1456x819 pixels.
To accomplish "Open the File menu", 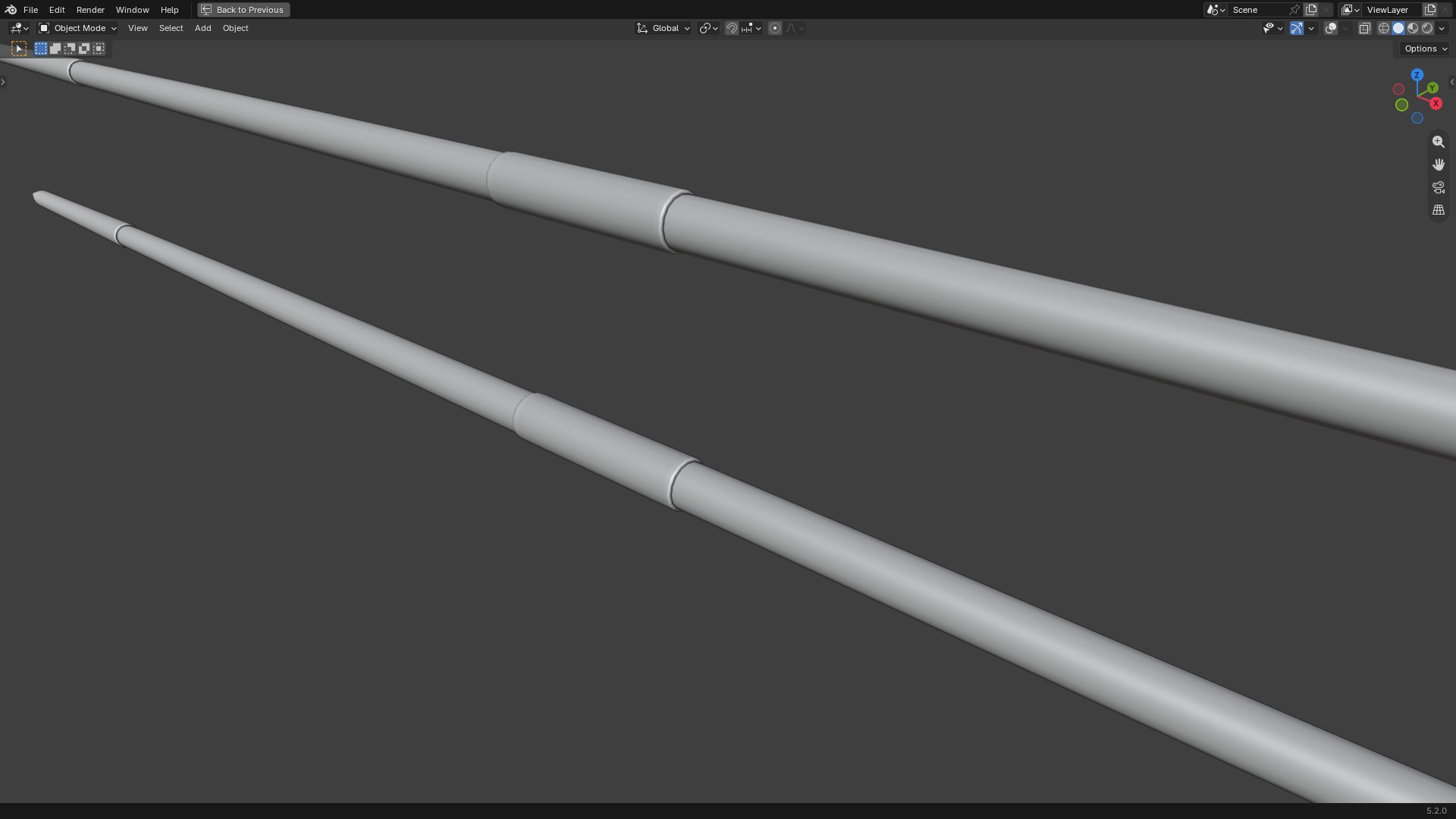I will click(x=30, y=10).
